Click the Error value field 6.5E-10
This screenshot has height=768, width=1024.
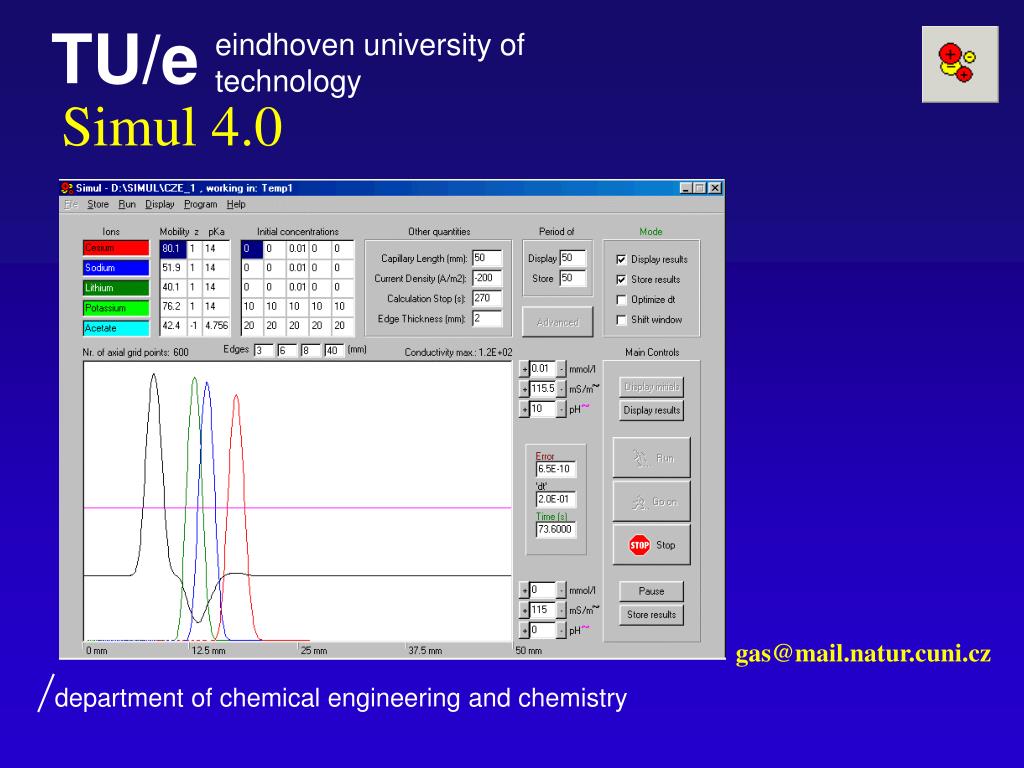(x=556, y=469)
